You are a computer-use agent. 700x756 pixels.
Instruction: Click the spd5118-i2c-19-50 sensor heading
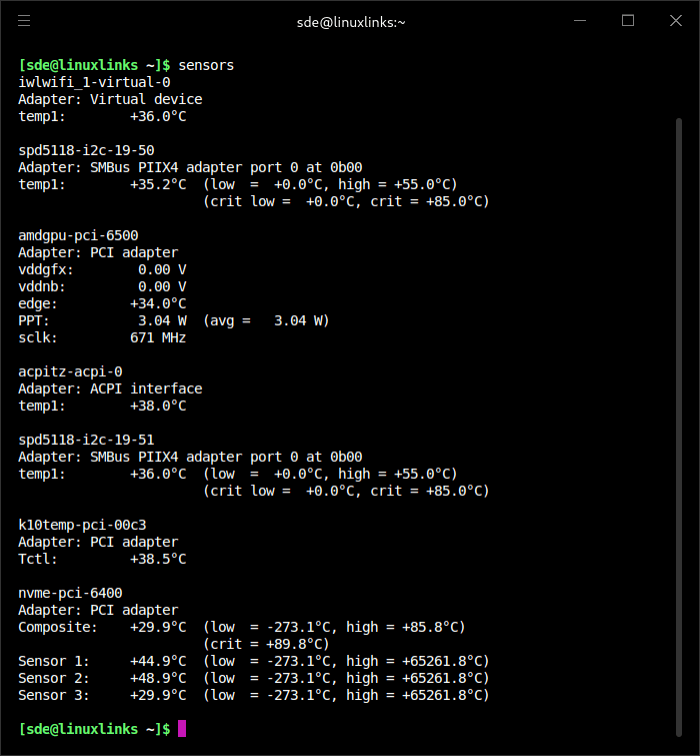[86, 150]
